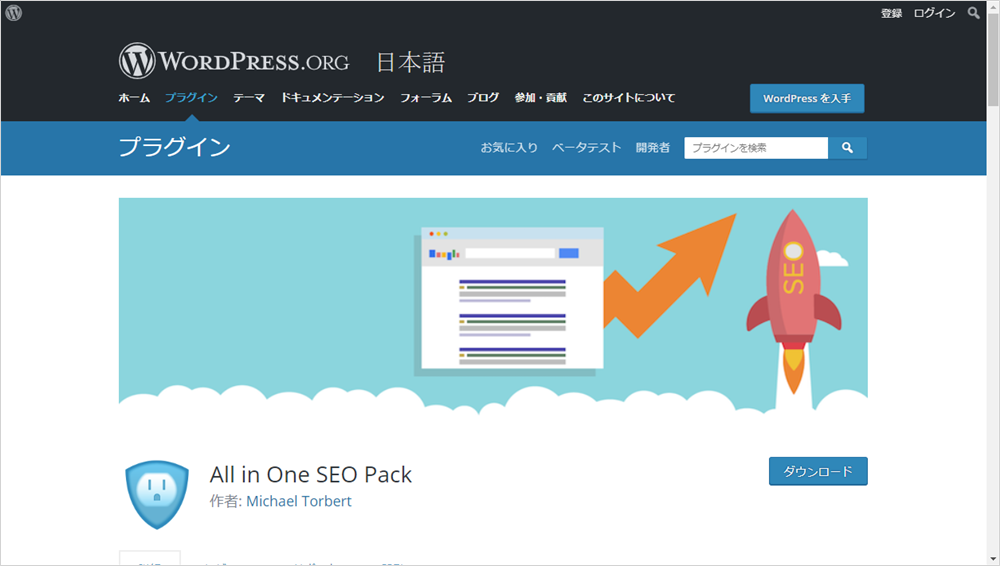Open the magnifier search icon in top bar

click(x=973, y=13)
